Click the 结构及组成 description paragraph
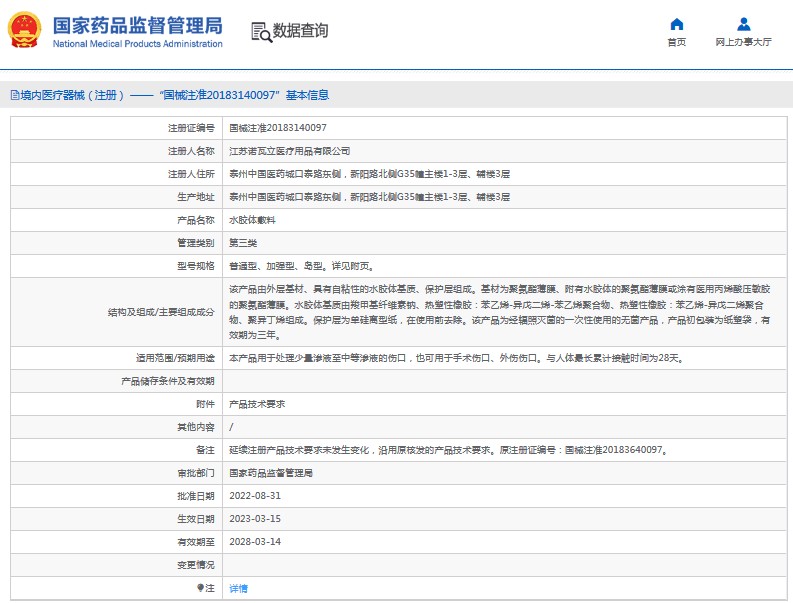This screenshot has height=603, width=793. tap(500, 312)
